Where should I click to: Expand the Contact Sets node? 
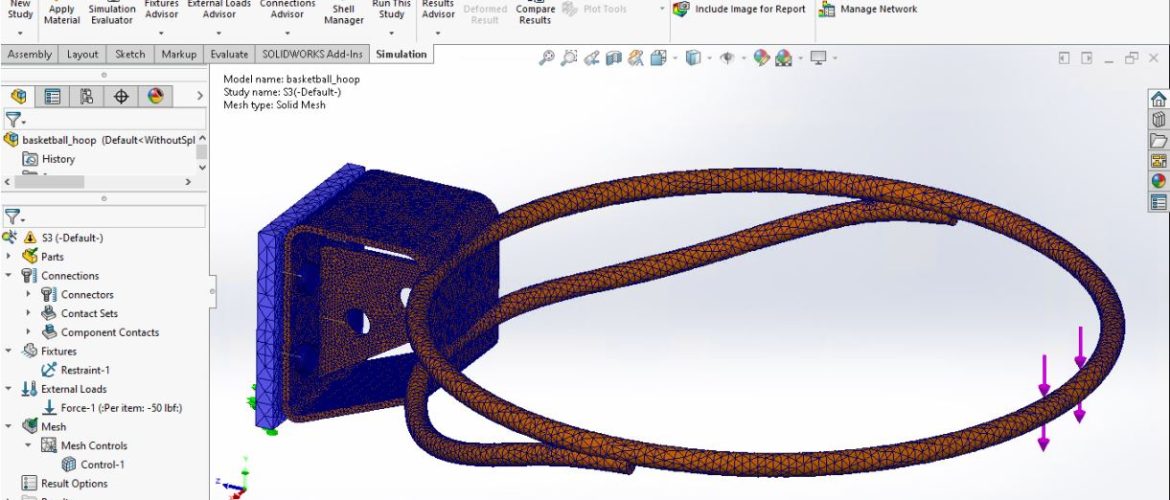[28, 314]
